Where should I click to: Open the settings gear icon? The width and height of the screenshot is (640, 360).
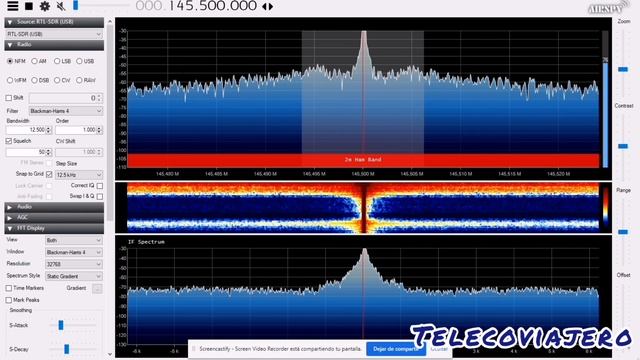point(45,6)
